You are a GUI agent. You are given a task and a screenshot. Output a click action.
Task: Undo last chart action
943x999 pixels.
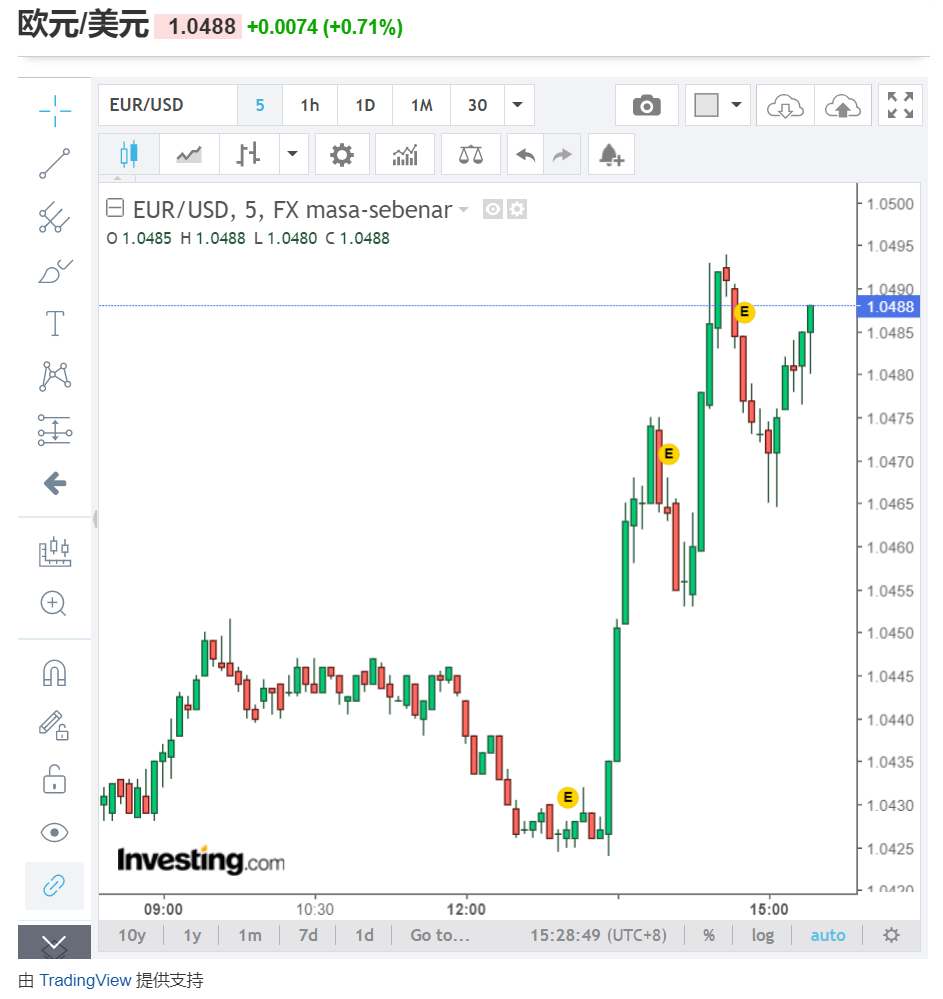(x=526, y=154)
